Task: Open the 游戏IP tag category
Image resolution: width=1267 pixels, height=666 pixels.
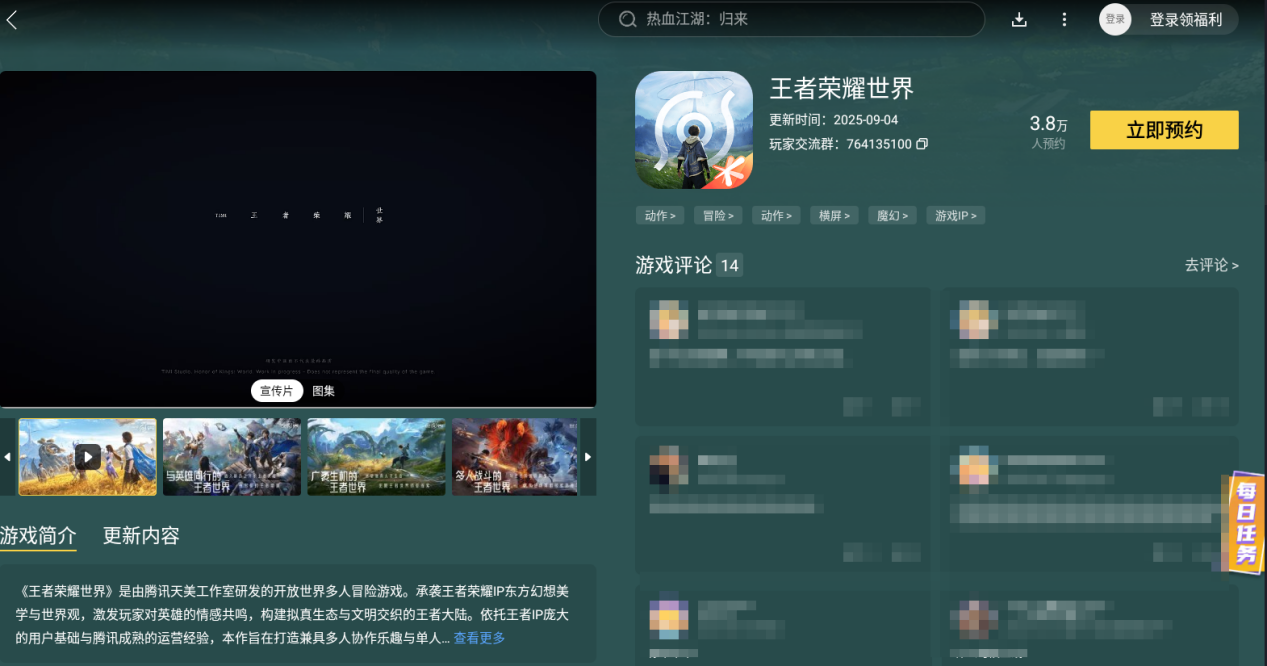Action: pos(954,214)
